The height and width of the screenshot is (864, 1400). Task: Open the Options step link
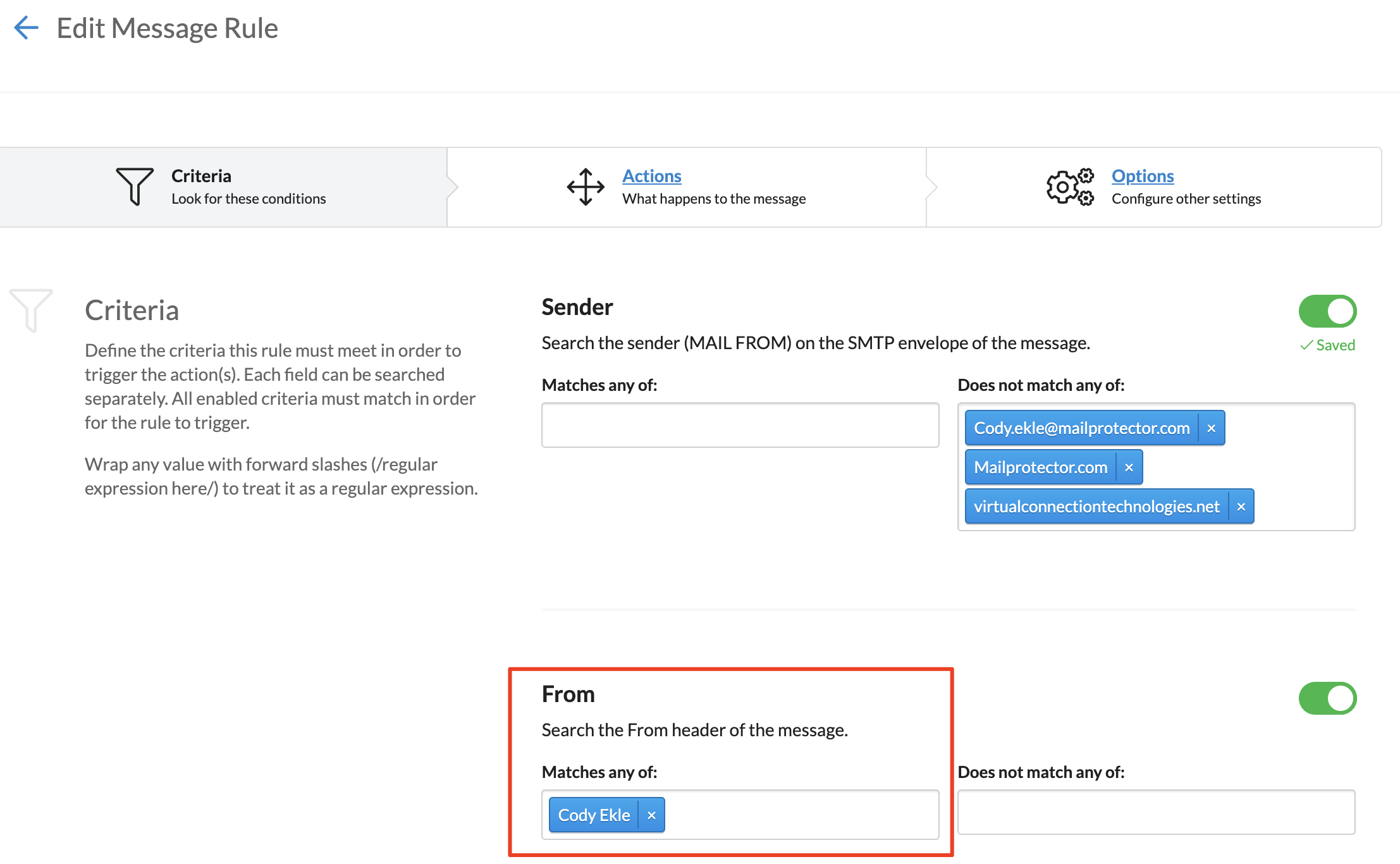click(x=1142, y=176)
